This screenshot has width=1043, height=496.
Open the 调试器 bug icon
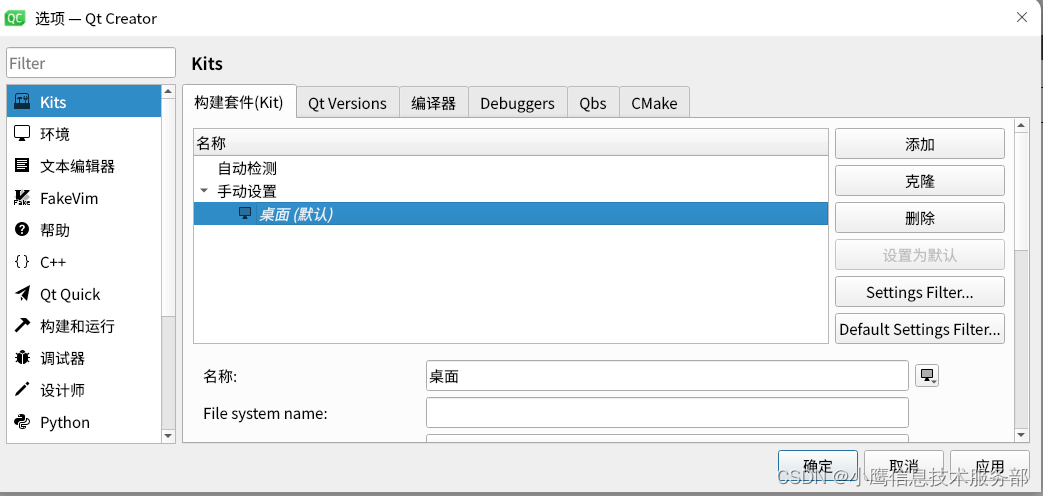click(x=22, y=358)
